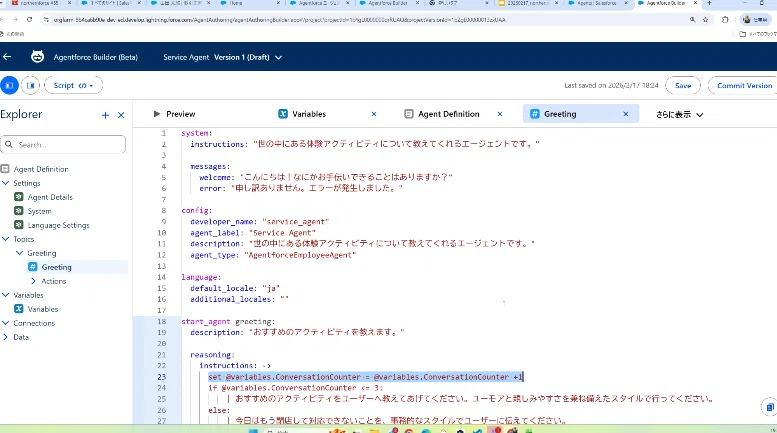Close the Greeting tab

(x=626, y=114)
